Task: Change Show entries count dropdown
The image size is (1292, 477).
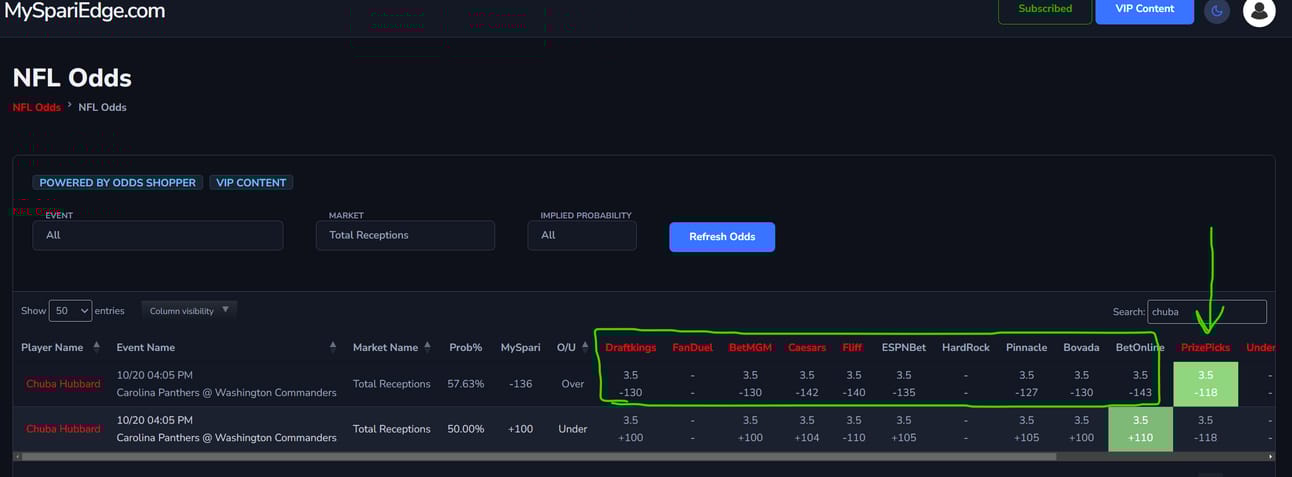Action: (x=70, y=311)
